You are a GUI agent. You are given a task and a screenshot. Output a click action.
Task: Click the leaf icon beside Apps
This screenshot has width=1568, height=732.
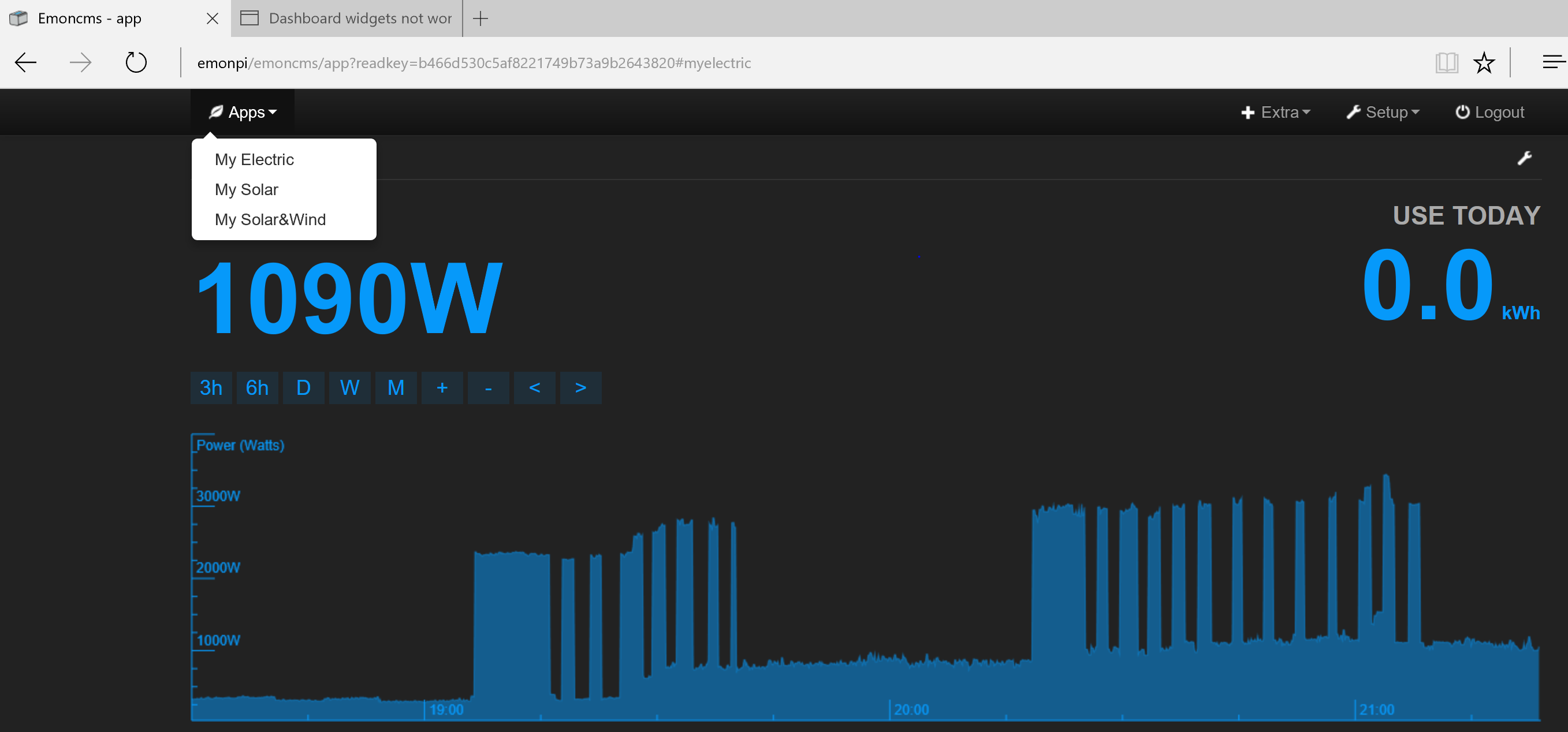215,111
